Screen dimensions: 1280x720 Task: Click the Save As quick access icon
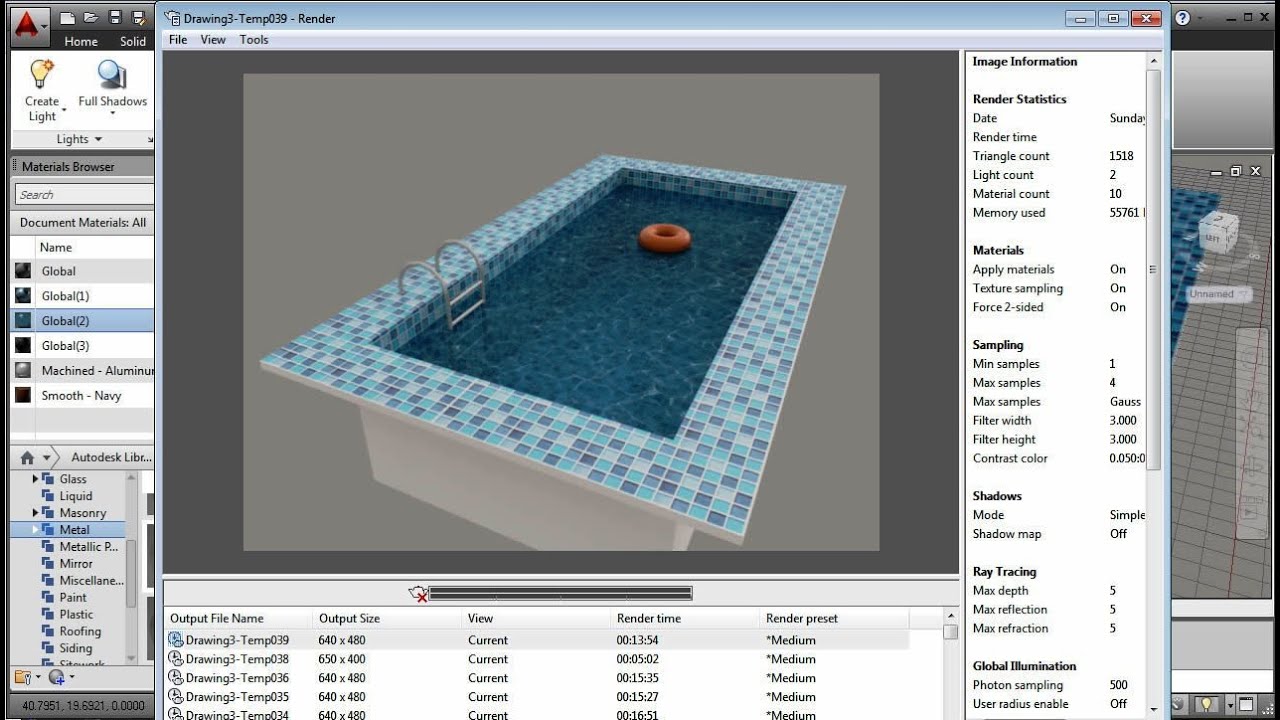pyautogui.click(x=138, y=17)
